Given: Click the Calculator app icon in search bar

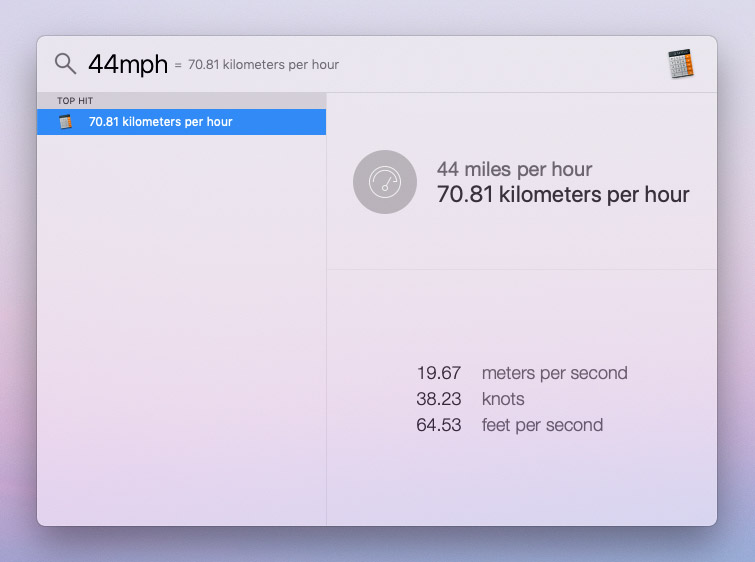Looking at the screenshot, I should 681,64.
